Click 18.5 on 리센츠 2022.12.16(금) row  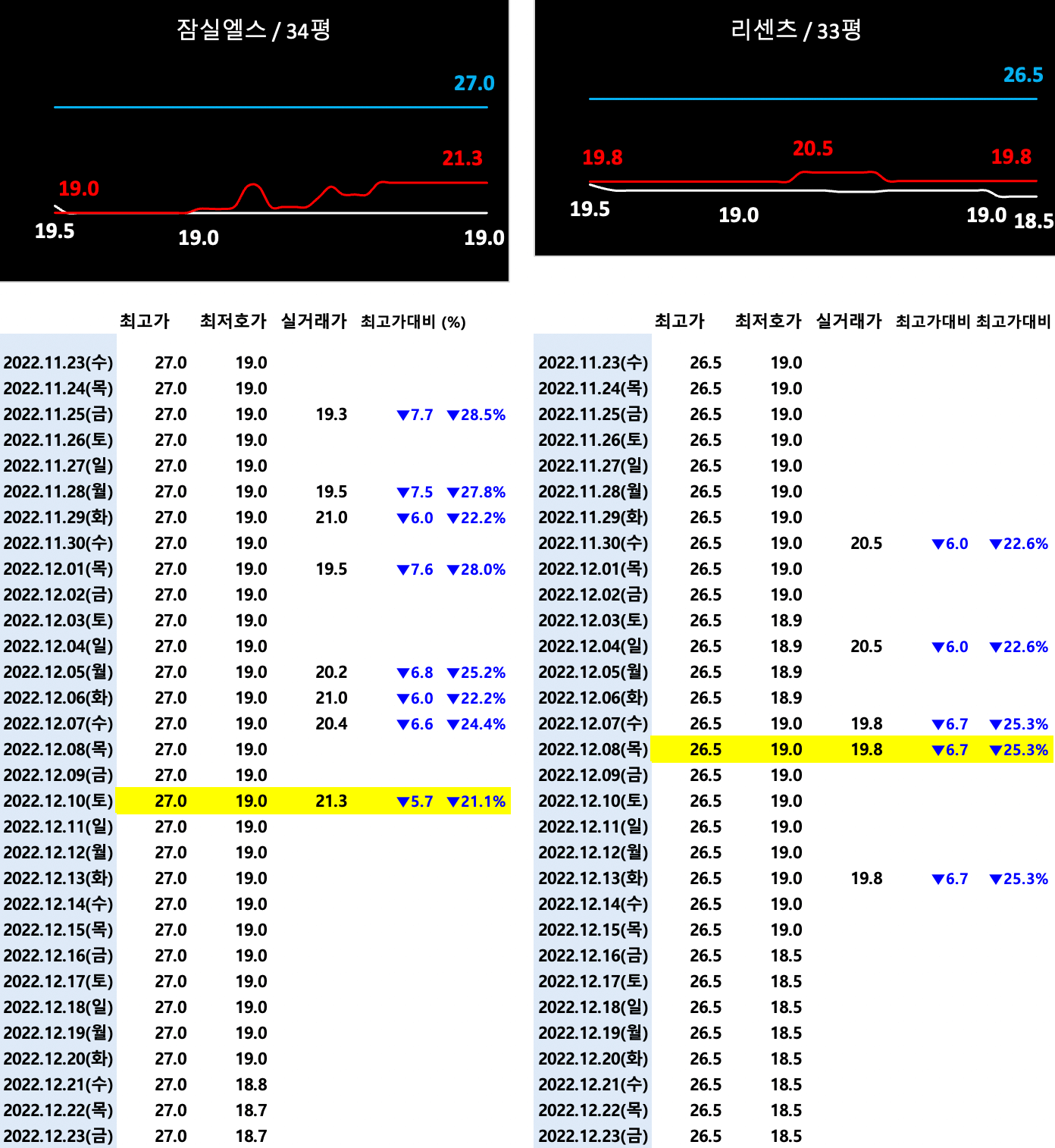pyautogui.click(x=786, y=956)
